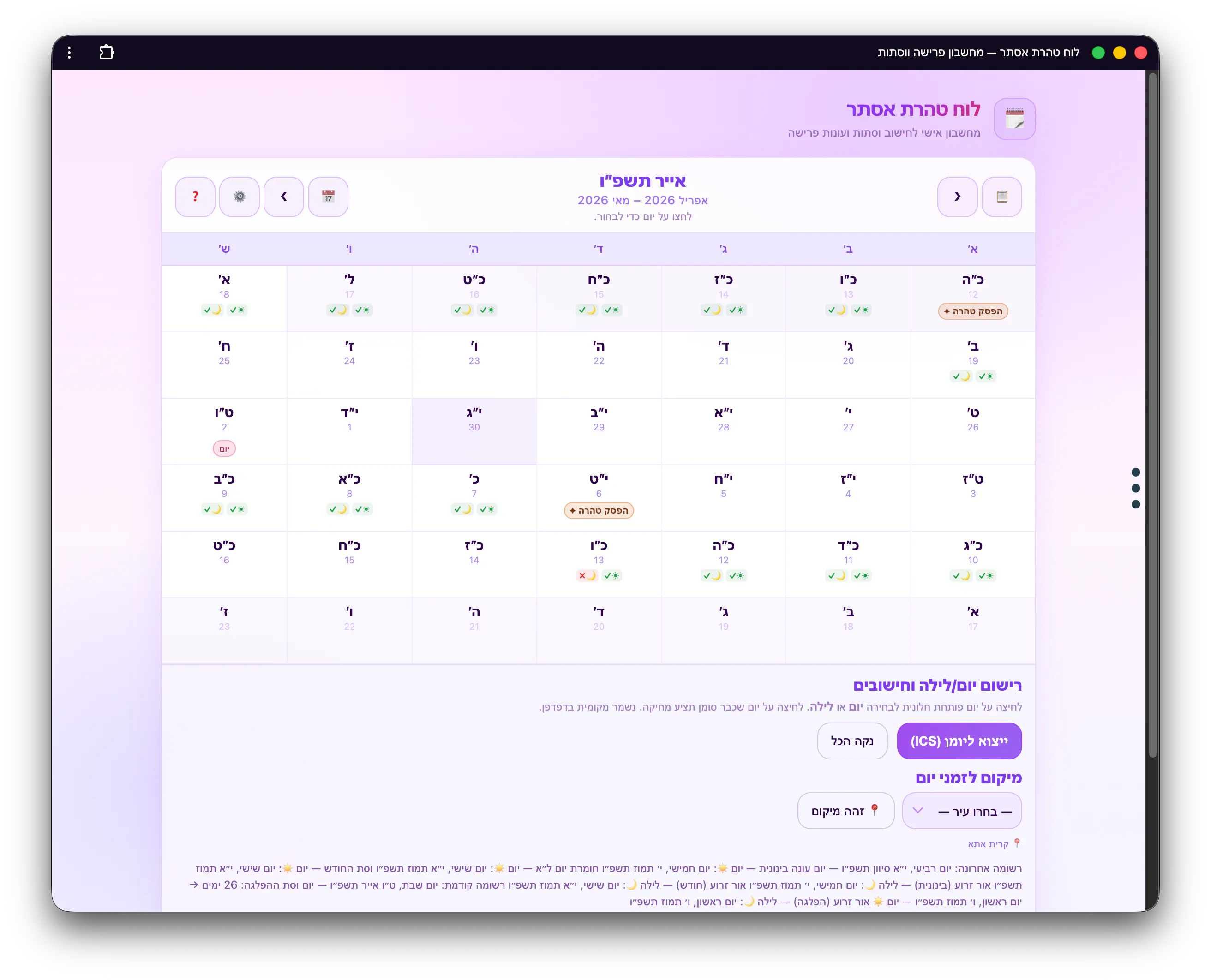Click the קרית אתא location link

pos(994,843)
